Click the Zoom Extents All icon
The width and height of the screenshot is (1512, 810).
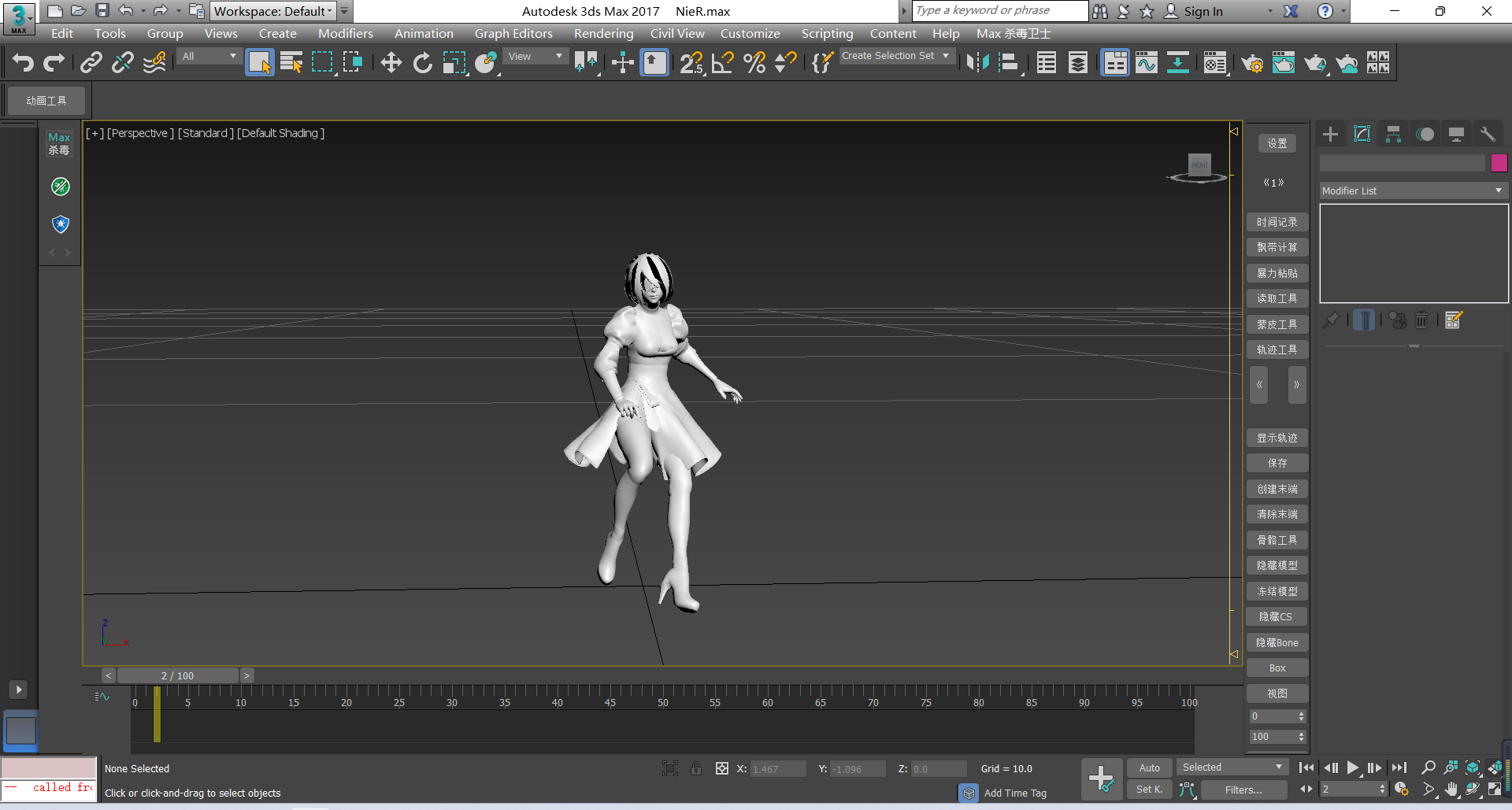point(1495,767)
